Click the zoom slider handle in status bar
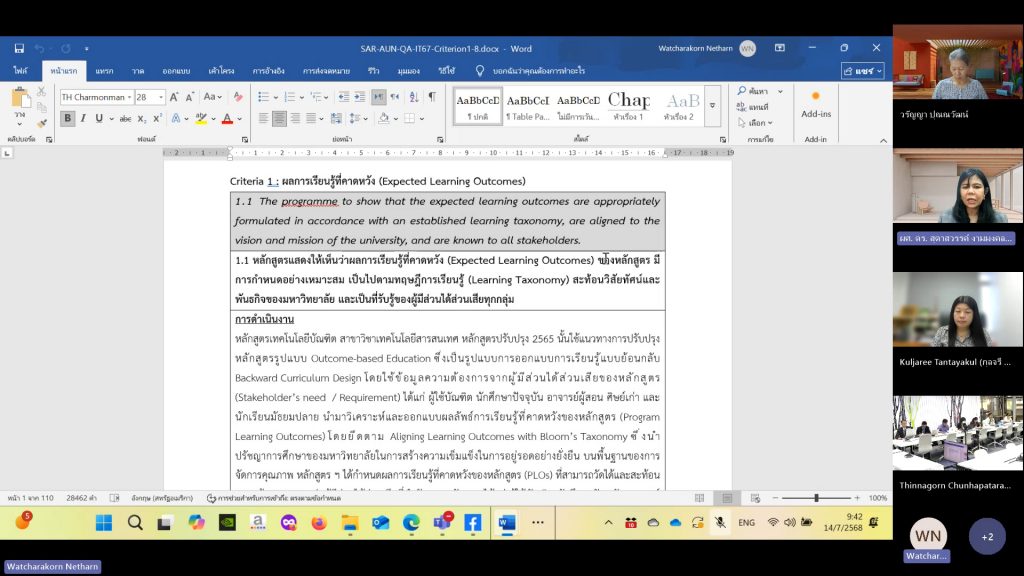This screenshot has width=1024, height=576. click(x=816, y=498)
